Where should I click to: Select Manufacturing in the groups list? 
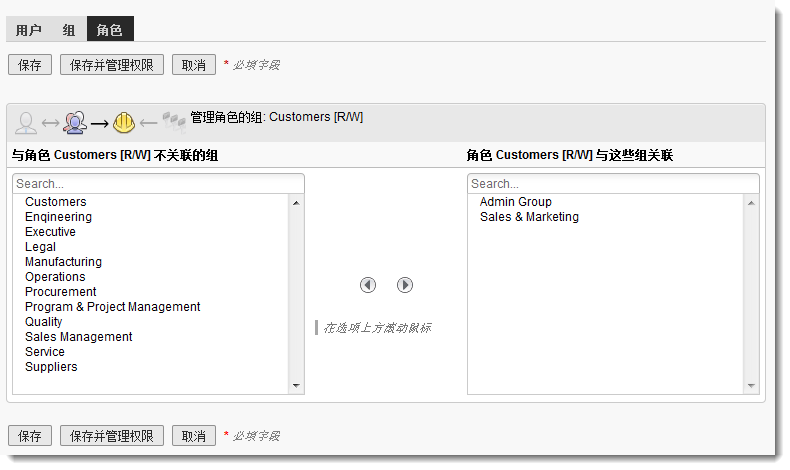point(63,262)
